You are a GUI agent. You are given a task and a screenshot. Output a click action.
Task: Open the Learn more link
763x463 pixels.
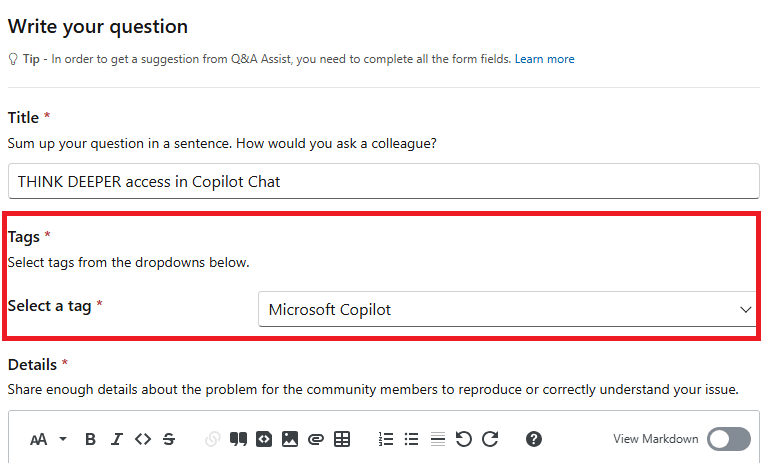coord(545,59)
